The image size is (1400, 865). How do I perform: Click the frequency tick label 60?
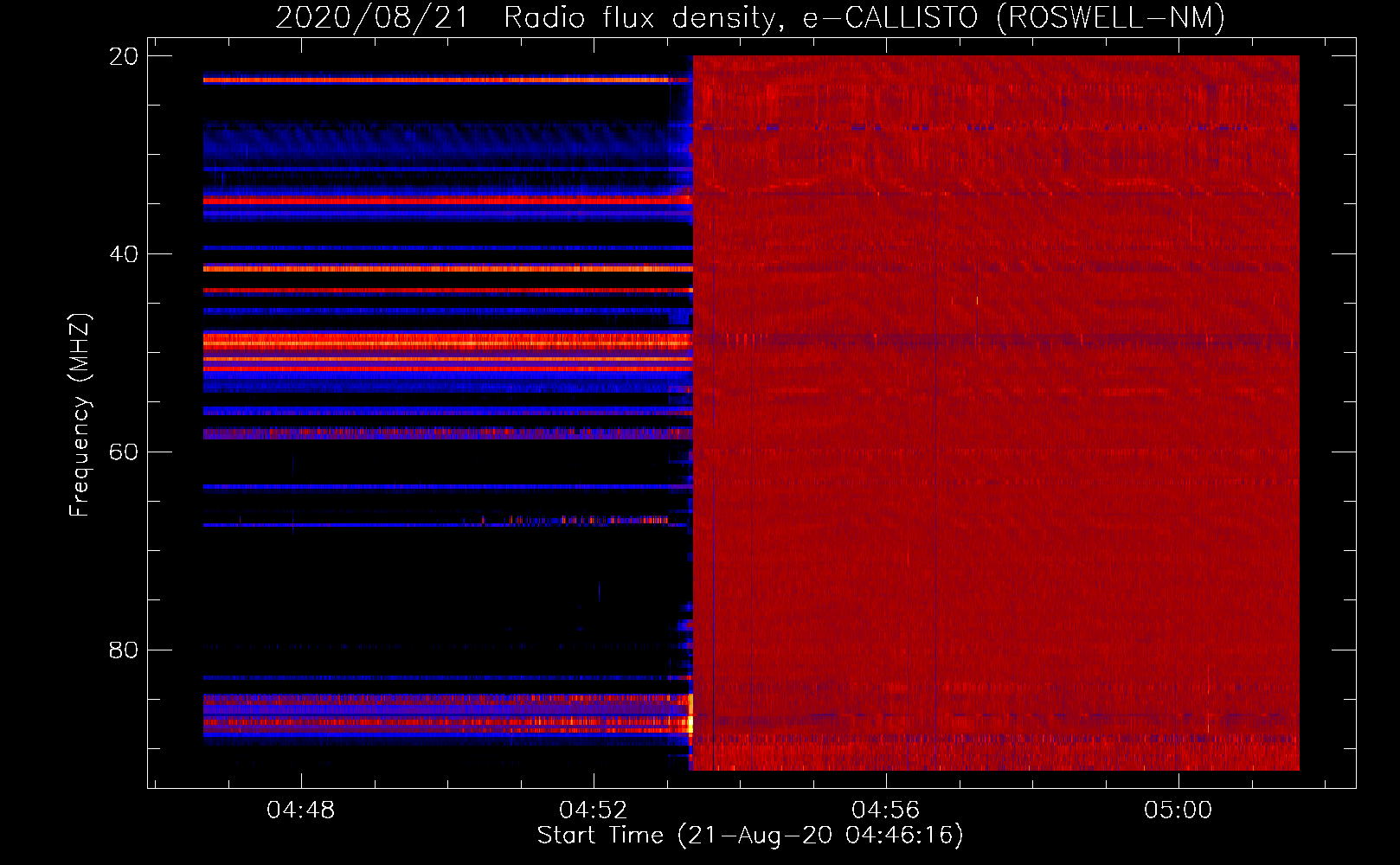(124, 452)
